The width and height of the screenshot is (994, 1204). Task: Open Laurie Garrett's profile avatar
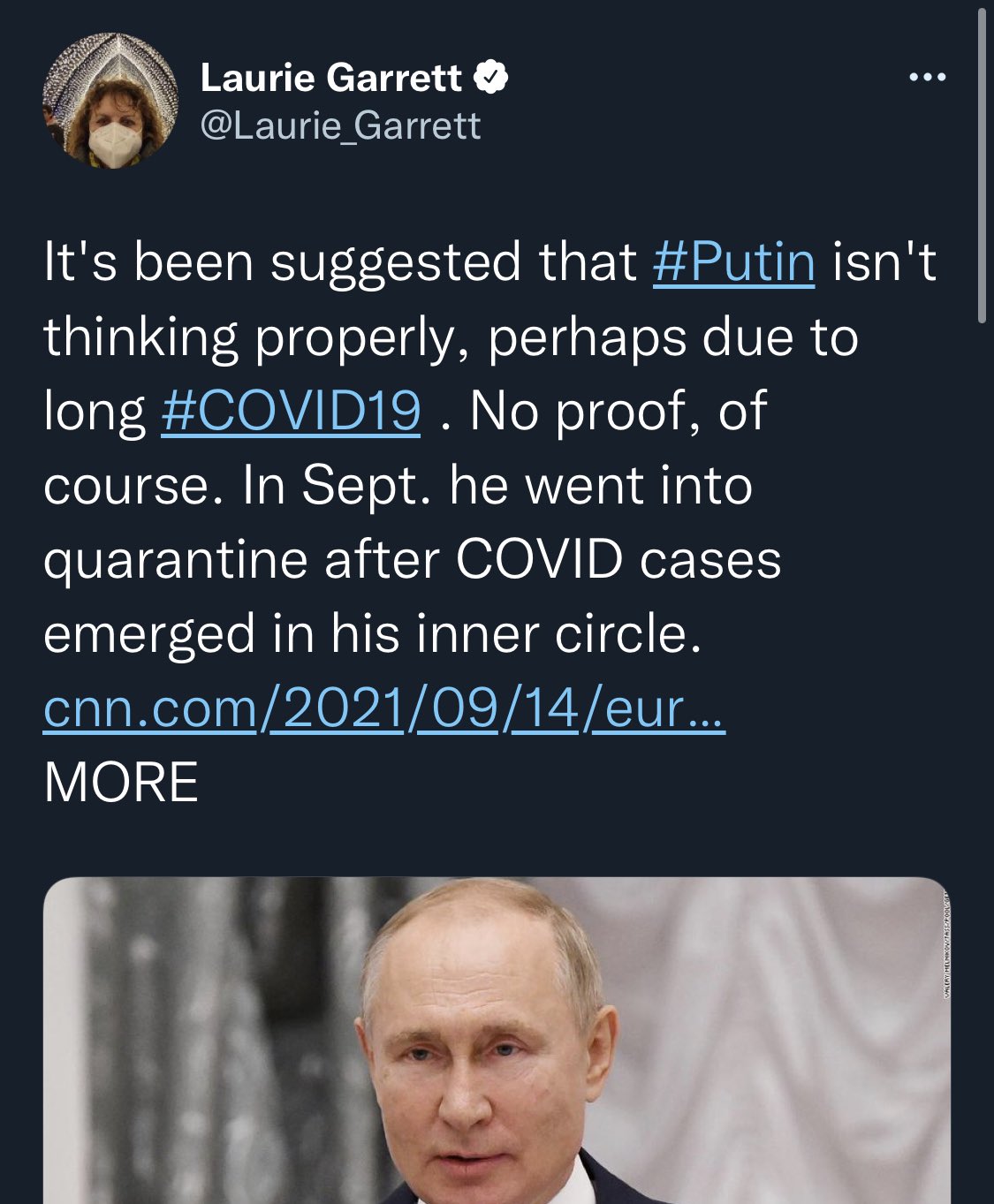pos(110,101)
